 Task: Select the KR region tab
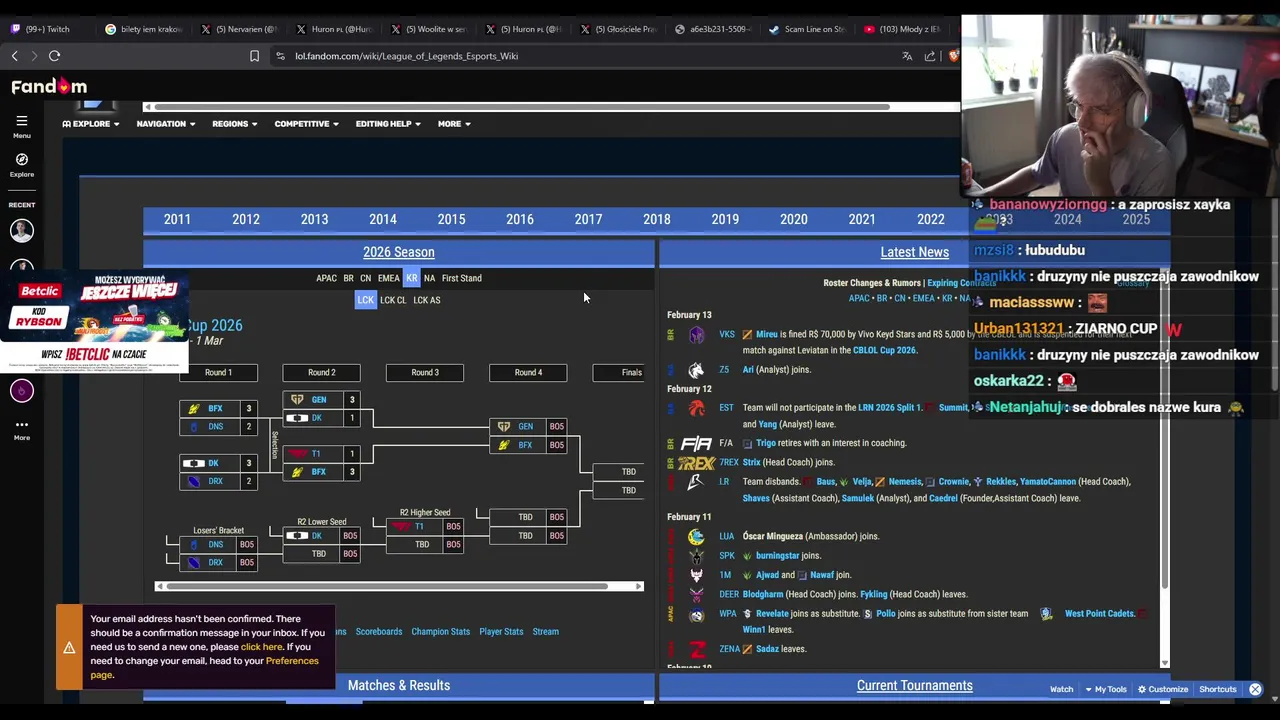(412, 278)
